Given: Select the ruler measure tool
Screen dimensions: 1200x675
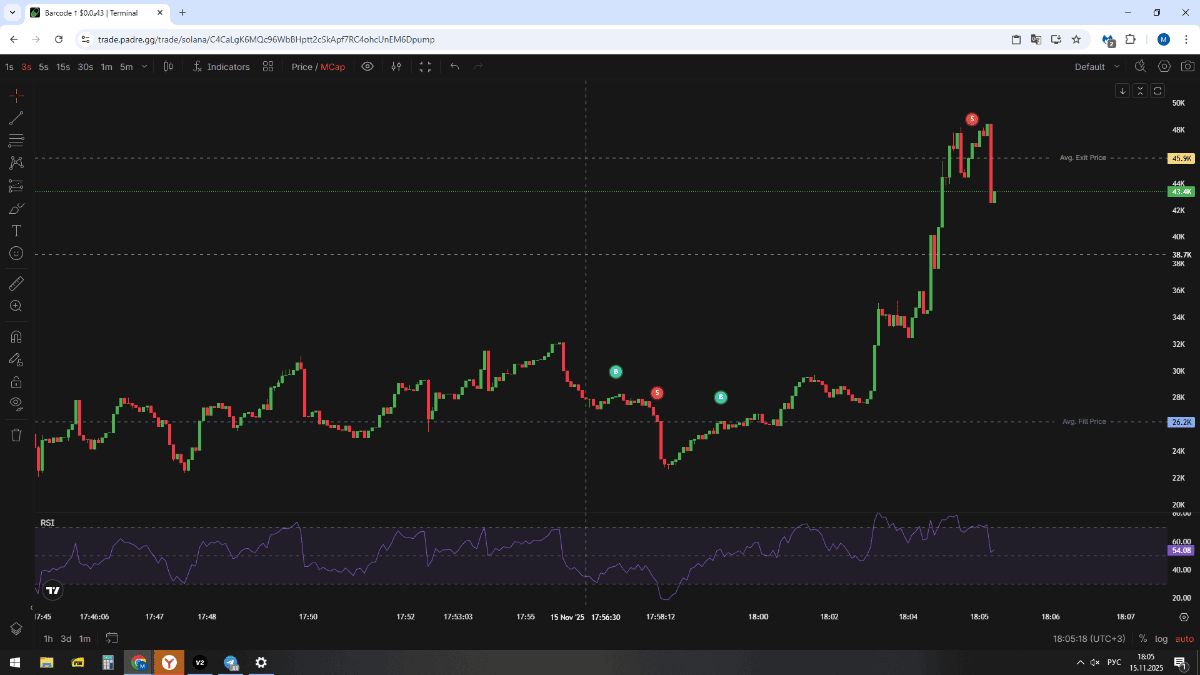Looking at the screenshot, I should [16, 284].
